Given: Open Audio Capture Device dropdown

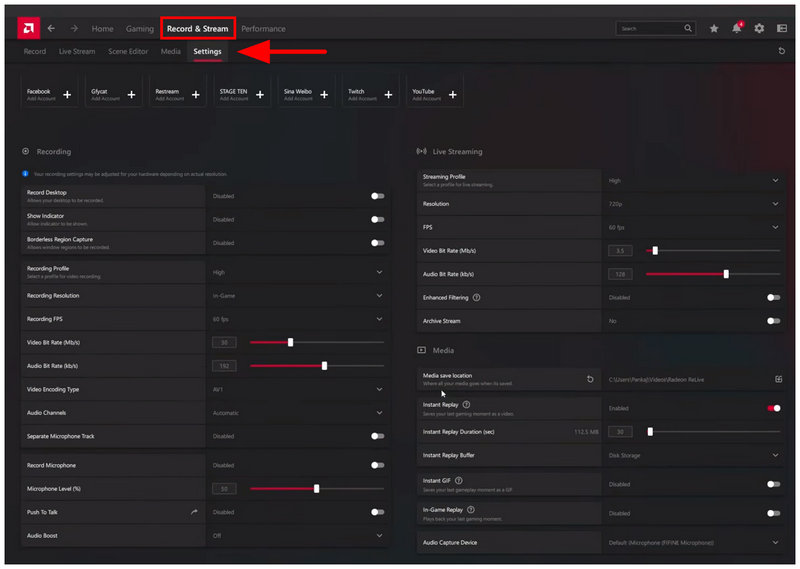Looking at the screenshot, I should 693,542.
